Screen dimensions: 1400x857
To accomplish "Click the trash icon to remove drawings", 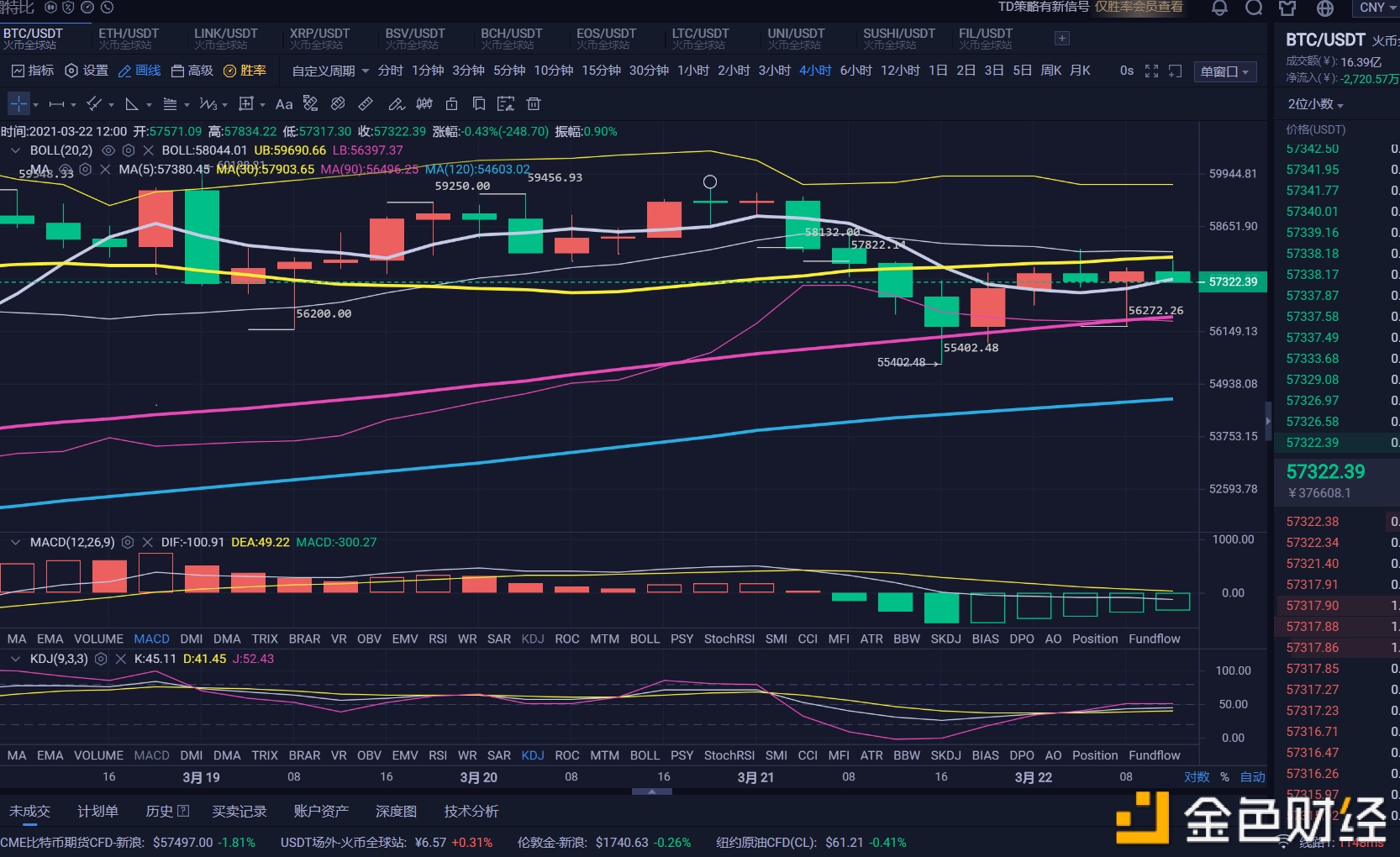I will tap(533, 103).
